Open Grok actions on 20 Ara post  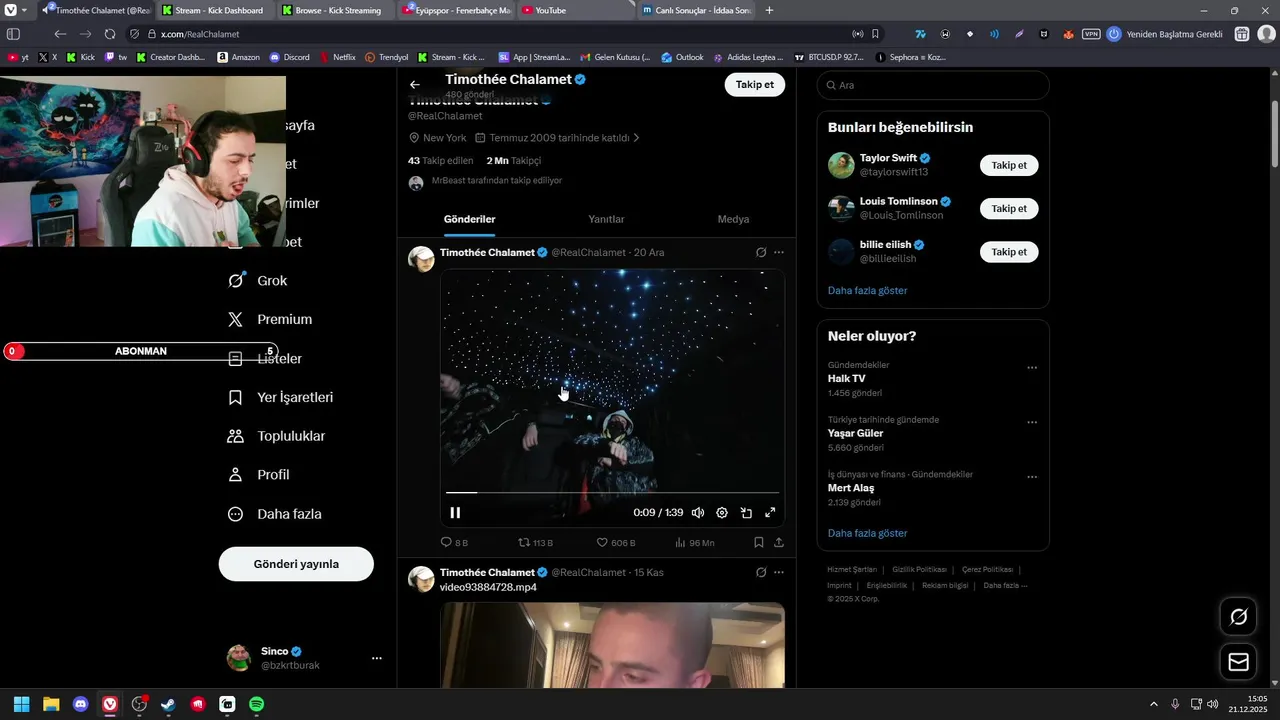click(761, 253)
